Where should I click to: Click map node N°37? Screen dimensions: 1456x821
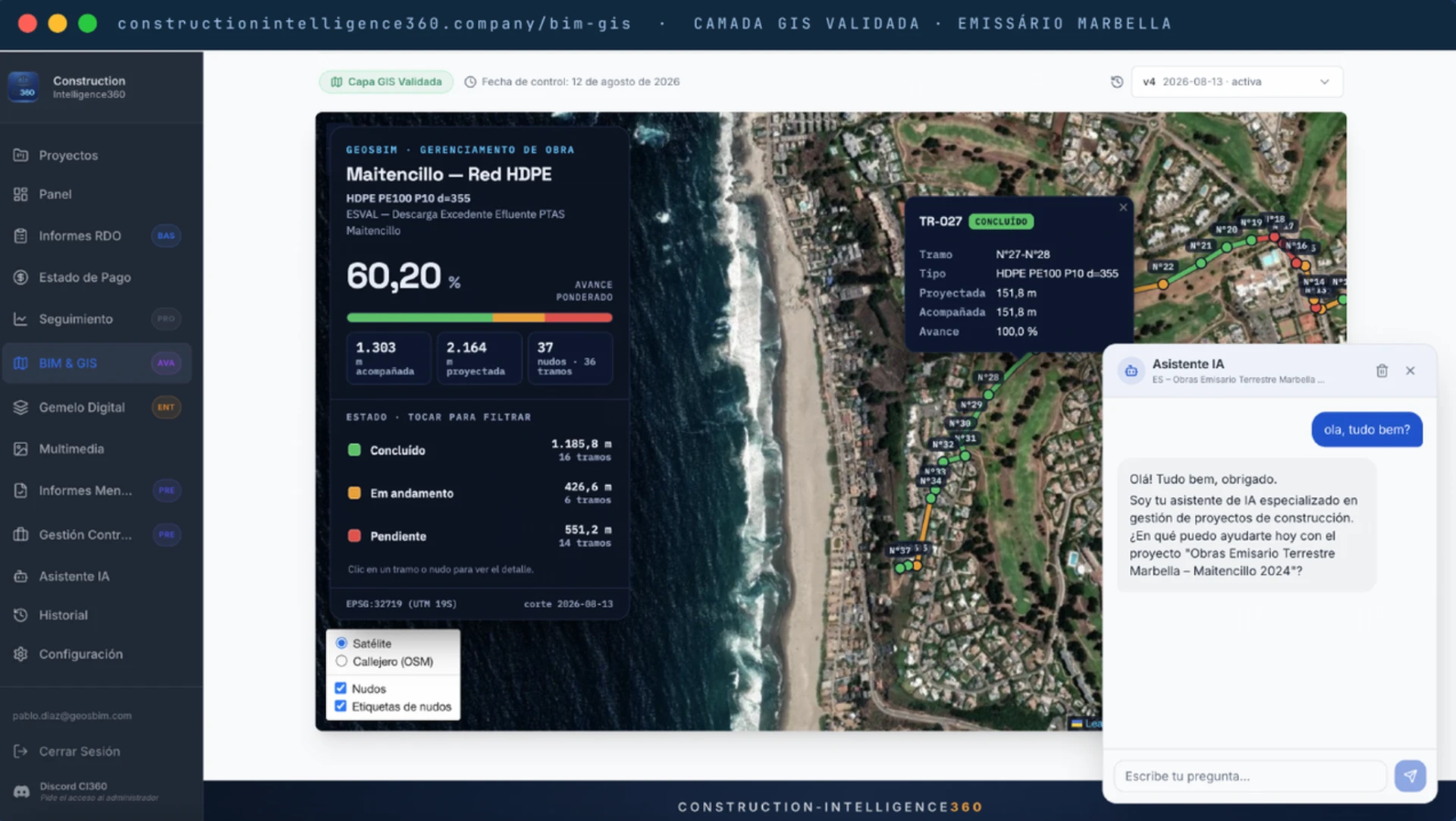pos(900,568)
